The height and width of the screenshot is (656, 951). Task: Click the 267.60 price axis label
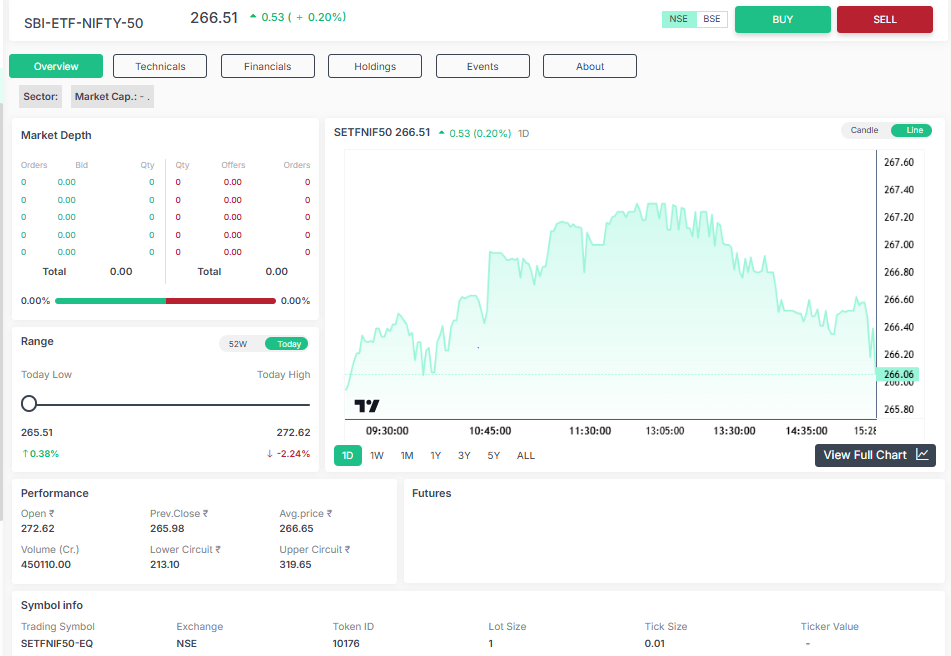pos(899,162)
